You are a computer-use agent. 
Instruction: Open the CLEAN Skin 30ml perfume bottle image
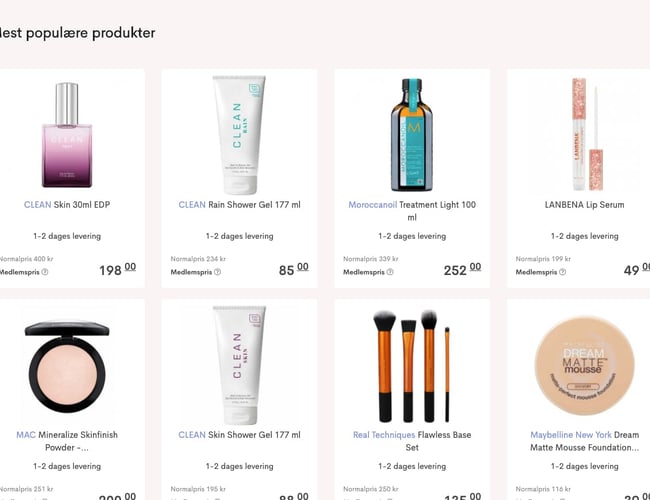click(x=67, y=135)
